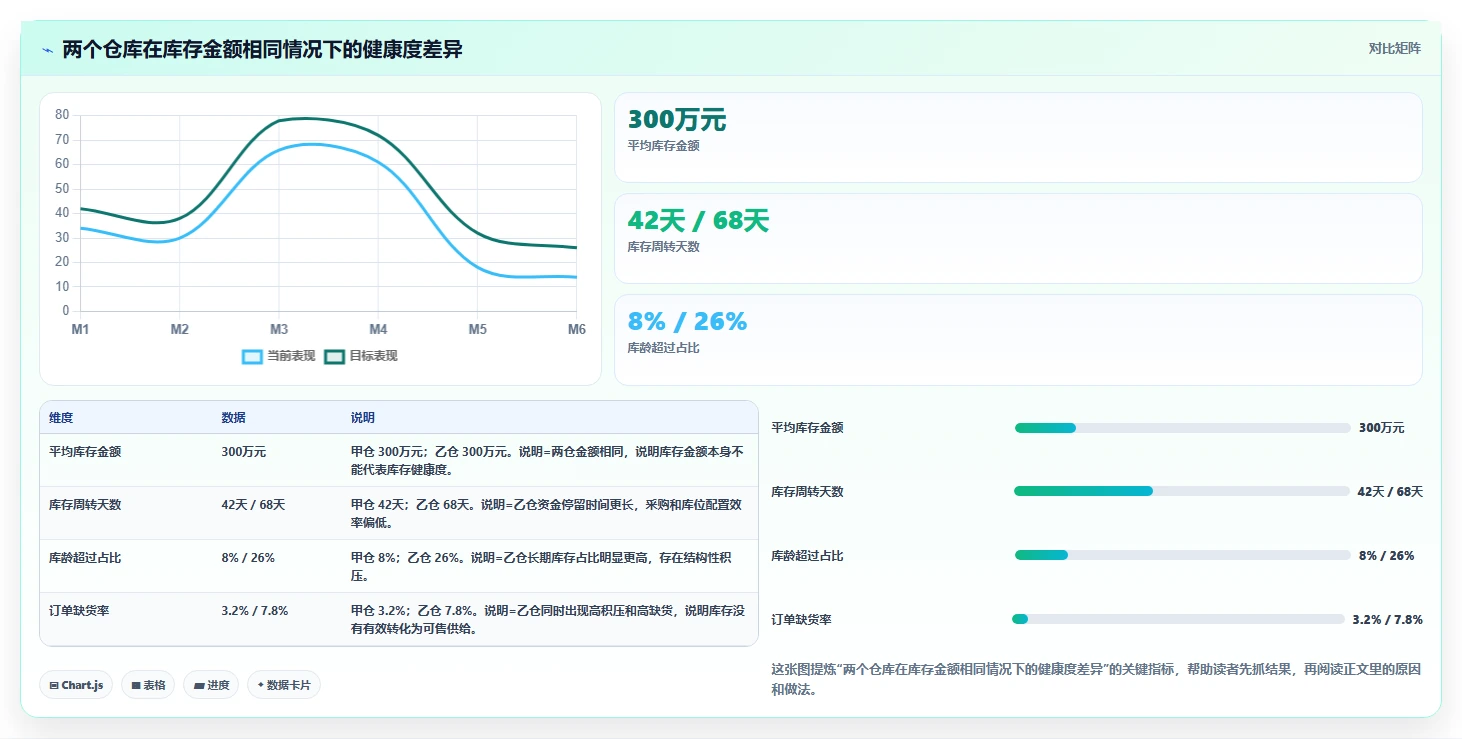The image size is (1462, 739).
Task: Click the 300万元 table data cell
Action: pyautogui.click(x=244, y=452)
